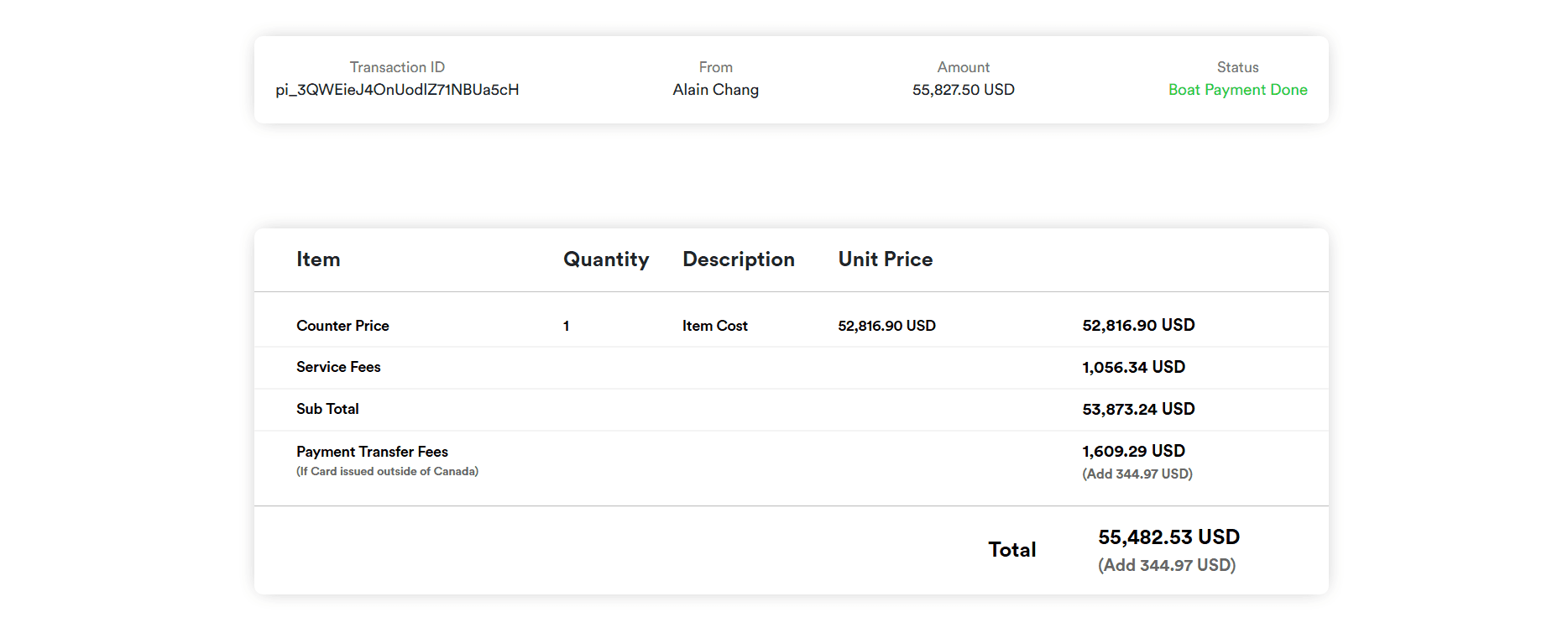Click the 1,056.34 USD service fee amount

pos(1133,367)
